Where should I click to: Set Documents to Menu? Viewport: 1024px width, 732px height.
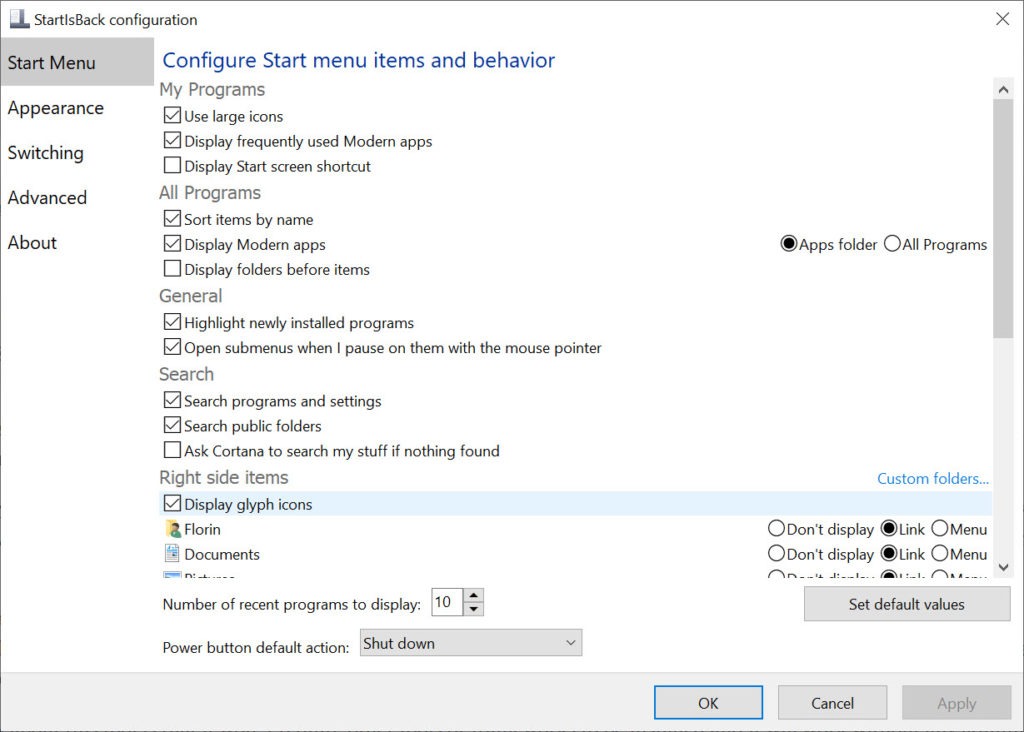click(x=940, y=553)
